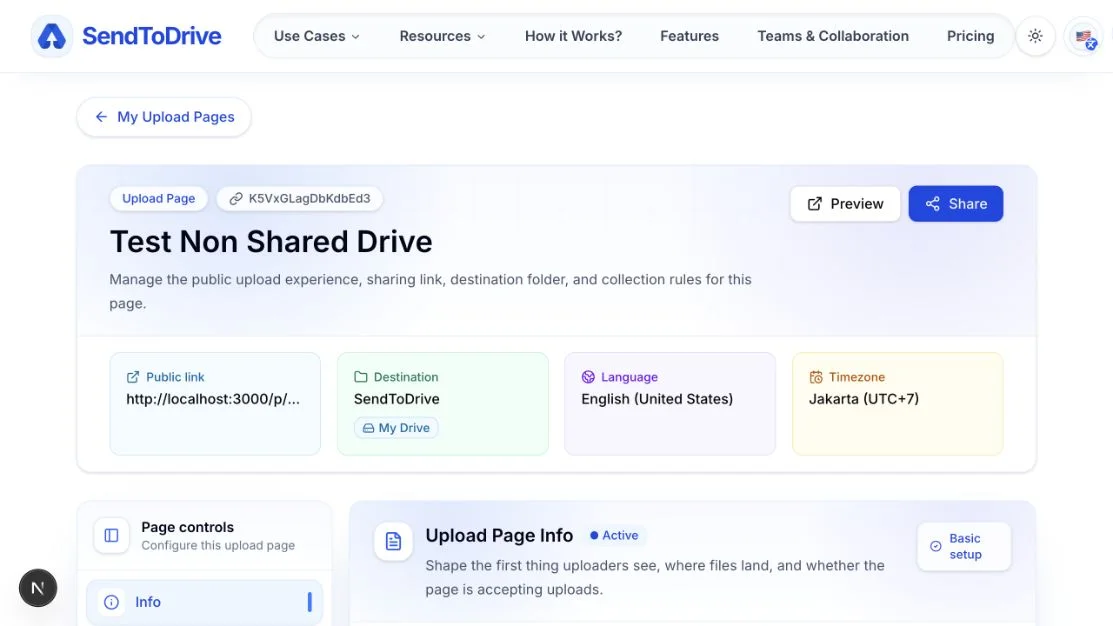Click the Public link external icon
Image resolution: width=1113 pixels, height=626 pixels.
click(133, 377)
